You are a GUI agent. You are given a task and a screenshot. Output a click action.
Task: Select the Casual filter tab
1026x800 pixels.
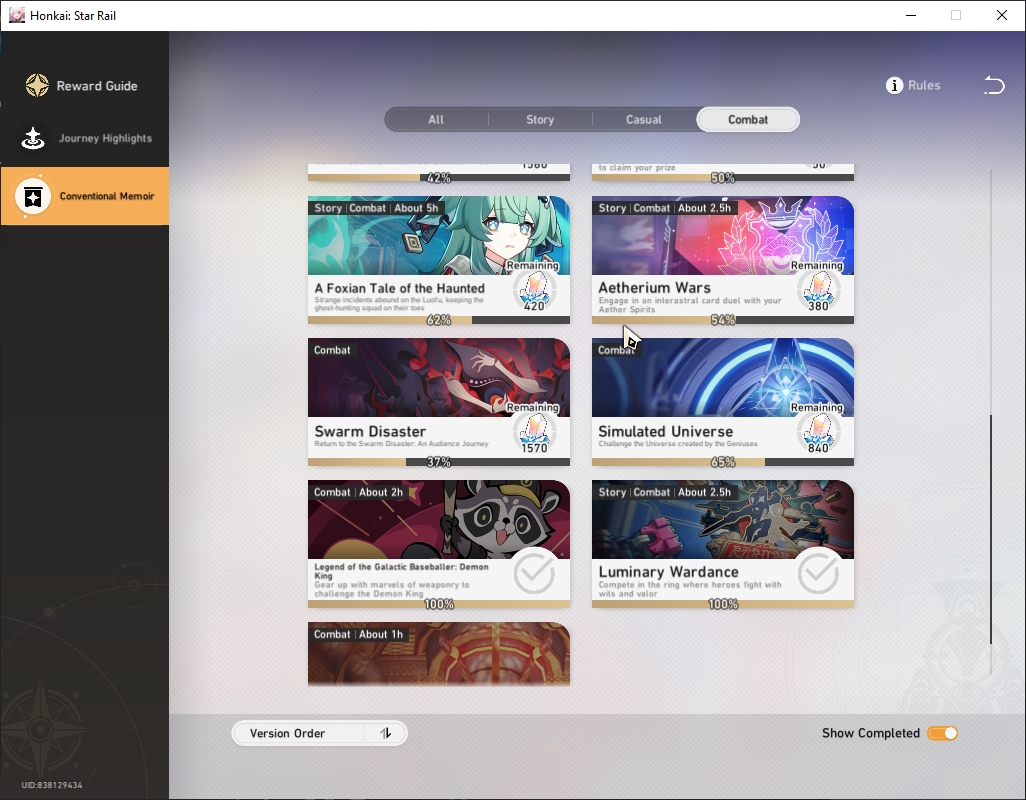(644, 120)
